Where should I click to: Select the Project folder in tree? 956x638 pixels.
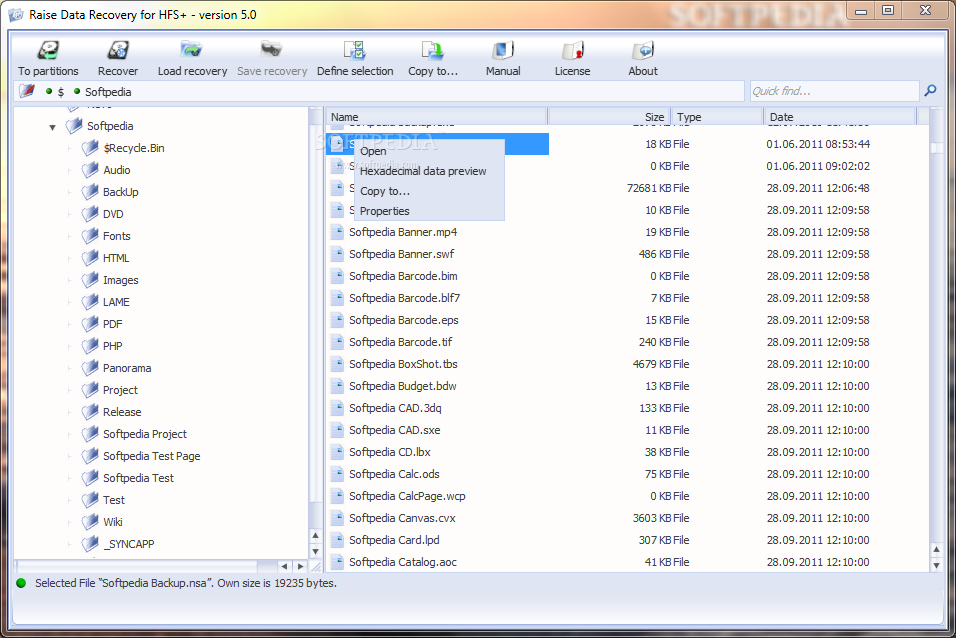pos(120,390)
